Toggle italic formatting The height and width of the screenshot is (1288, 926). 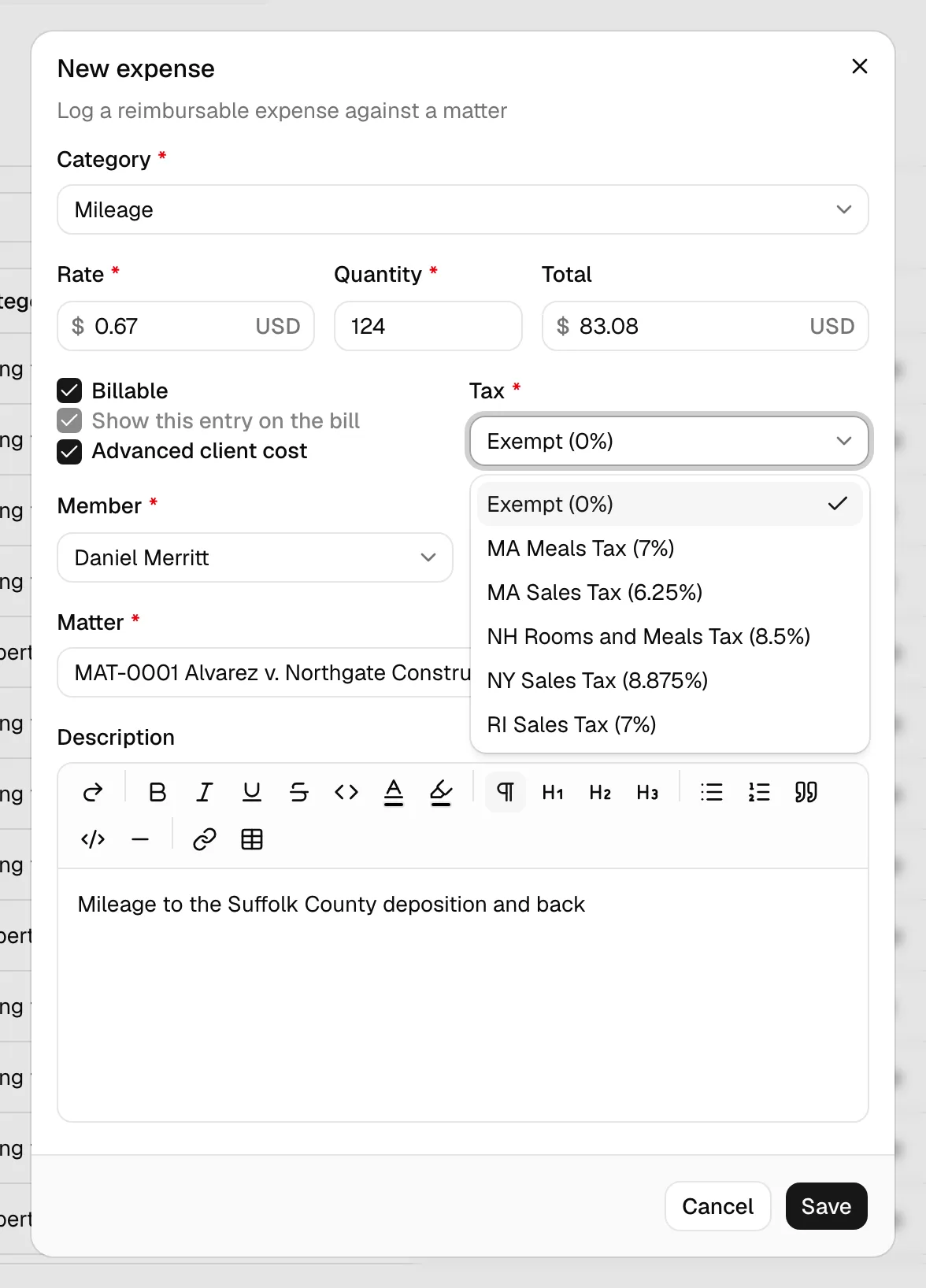(205, 792)
